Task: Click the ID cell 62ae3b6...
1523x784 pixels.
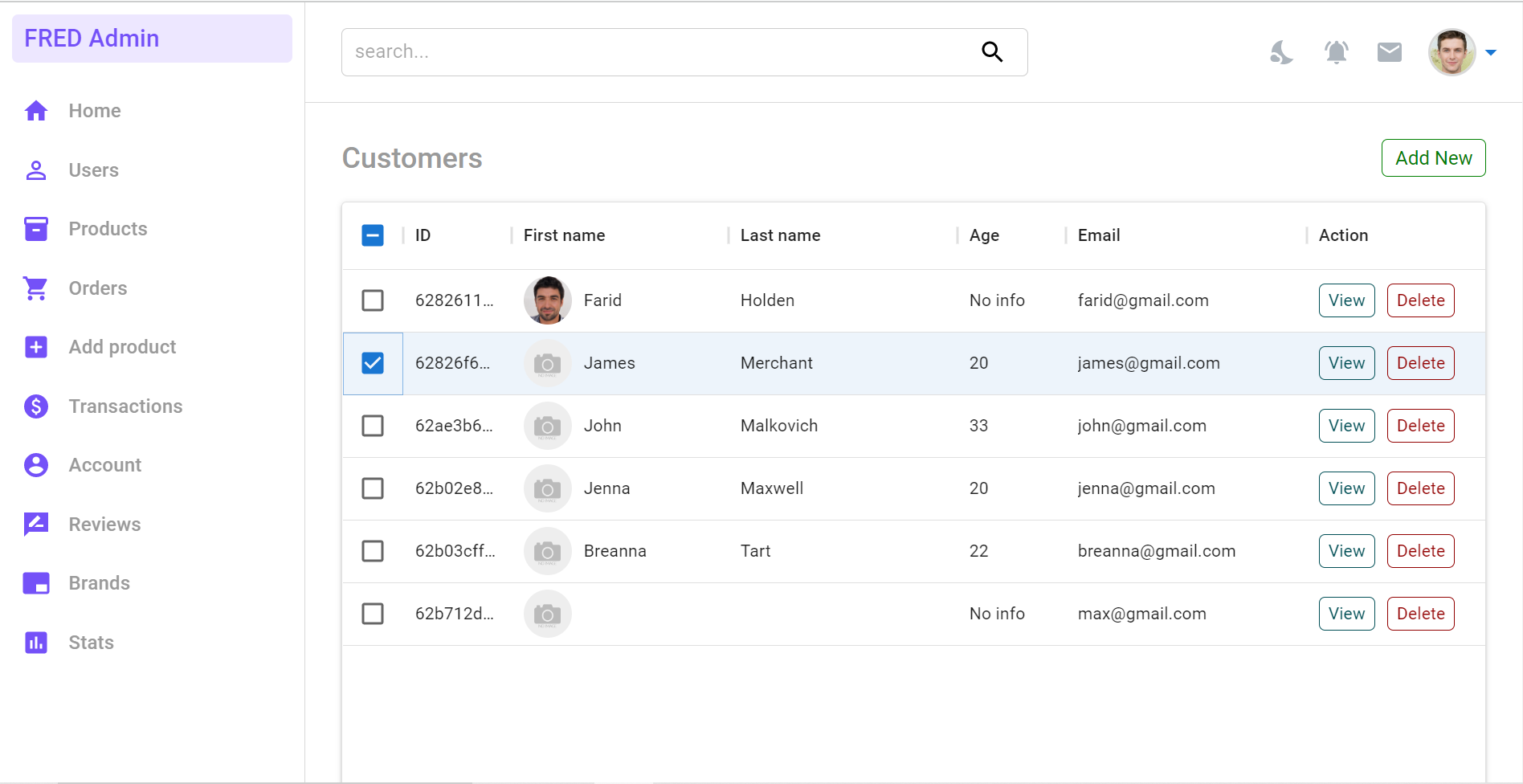Action: coord(455,426)
